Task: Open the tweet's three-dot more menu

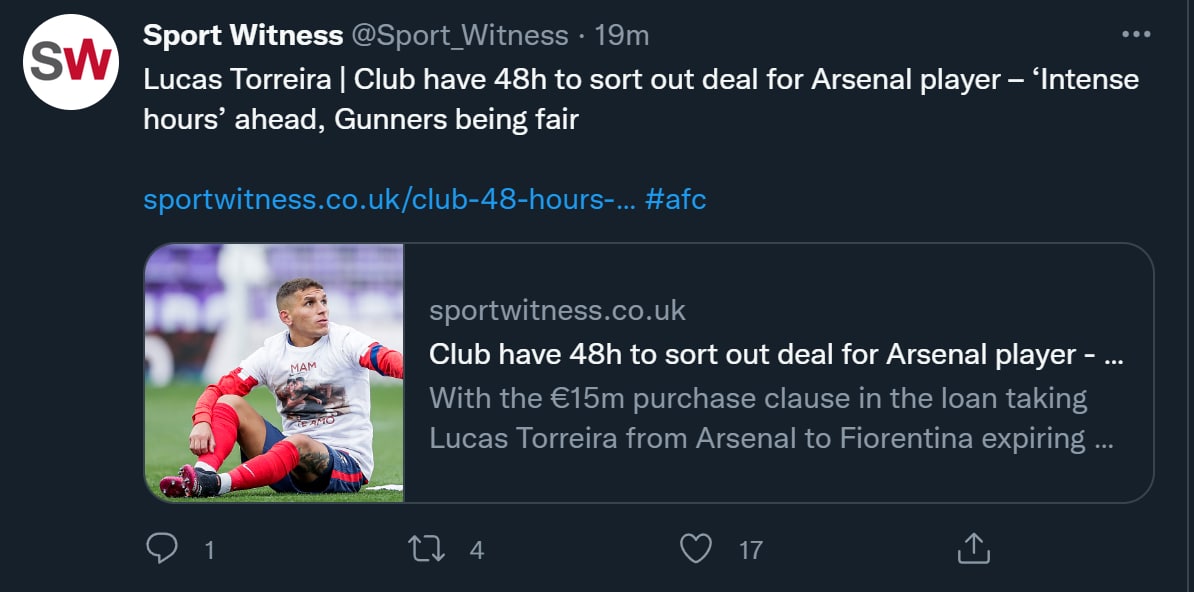Action: [1136, 35]
